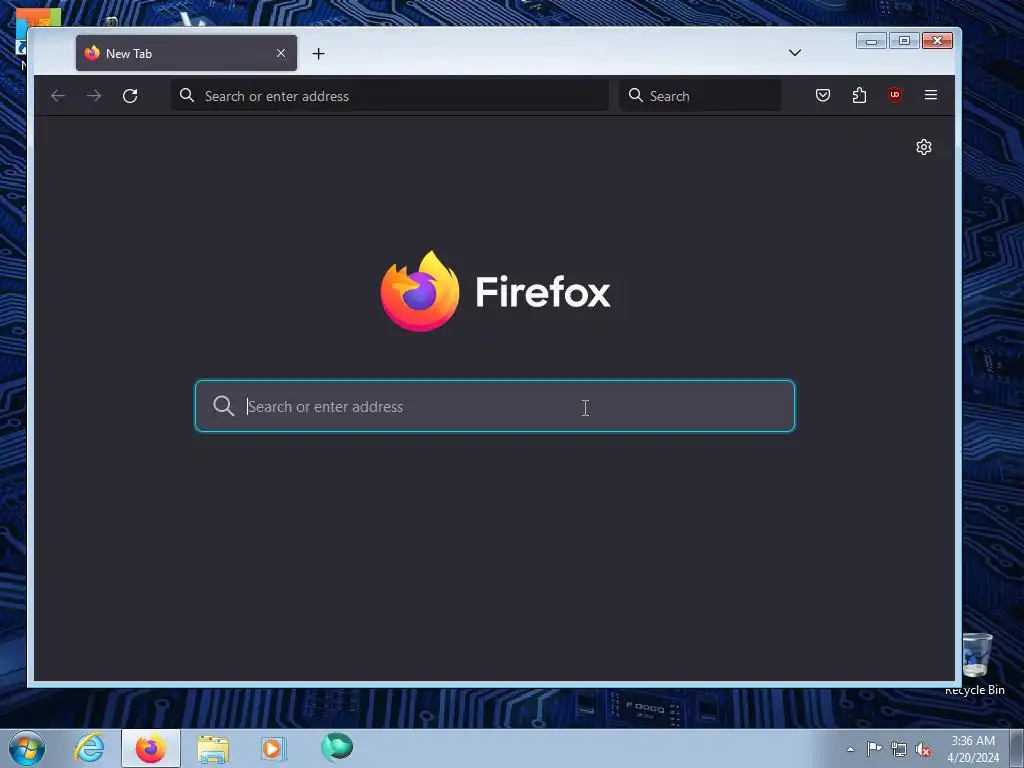Minimize the Firefox window
The height and width of the screenshot is (768, 1024).
pyautogui.click(x=871, y=40)
